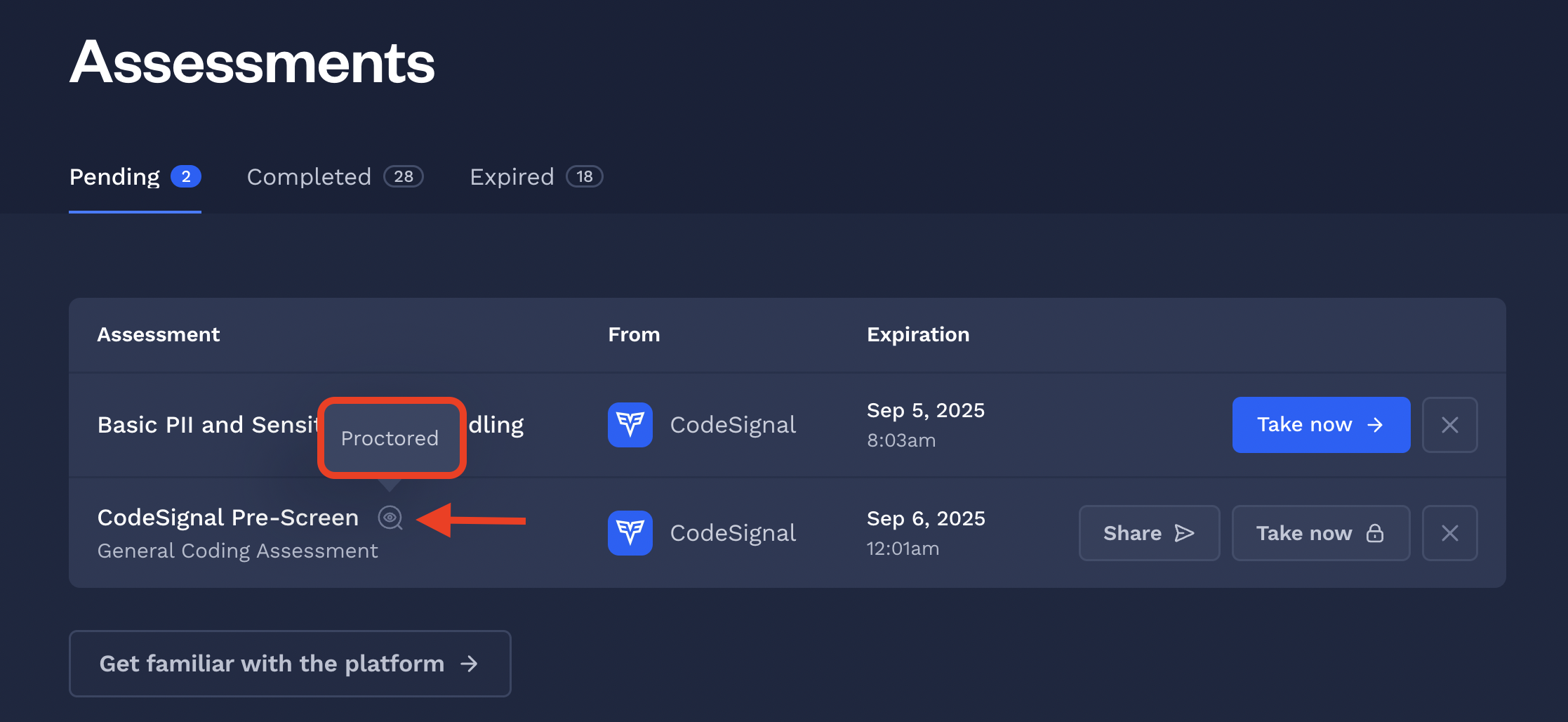Select the Pending tab
Image resolution: width=1568 pixels, height=722 pixels.
[x=114, y=177]
